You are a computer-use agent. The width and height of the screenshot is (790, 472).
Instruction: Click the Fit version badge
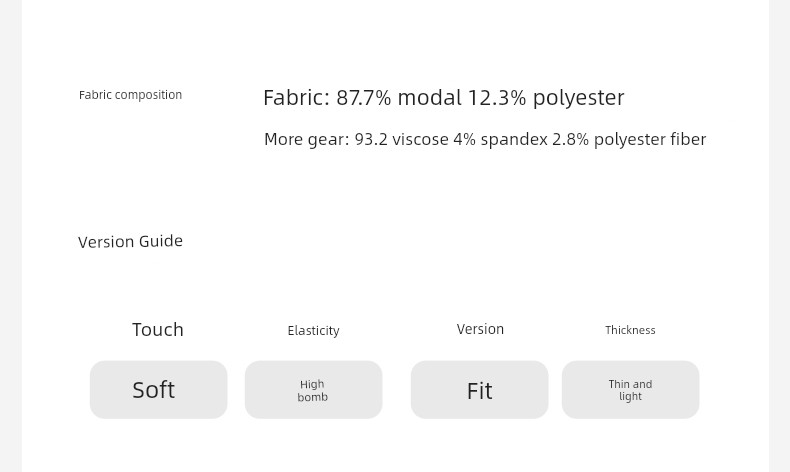479,389
